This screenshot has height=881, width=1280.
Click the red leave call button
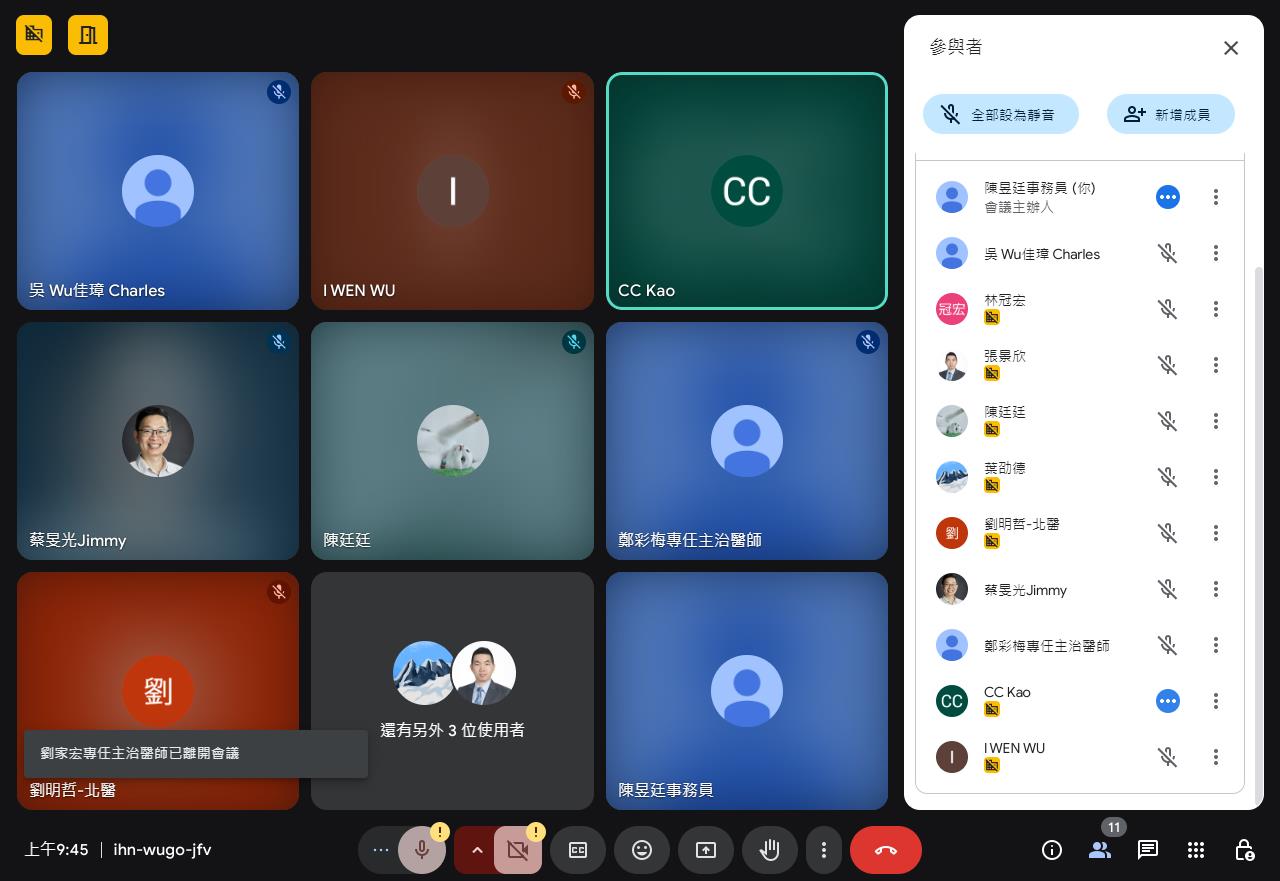(885, 850)
